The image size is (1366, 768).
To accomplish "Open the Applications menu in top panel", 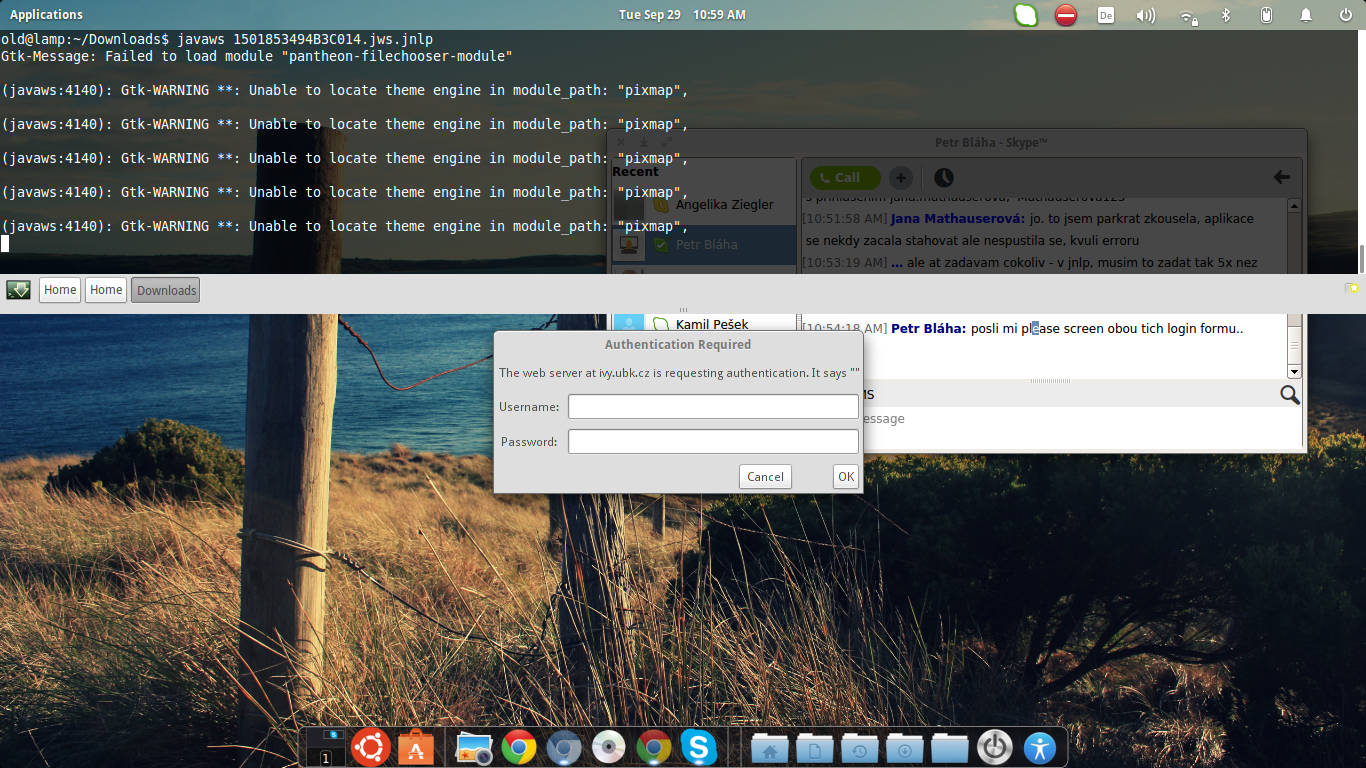I will point(46,14).
